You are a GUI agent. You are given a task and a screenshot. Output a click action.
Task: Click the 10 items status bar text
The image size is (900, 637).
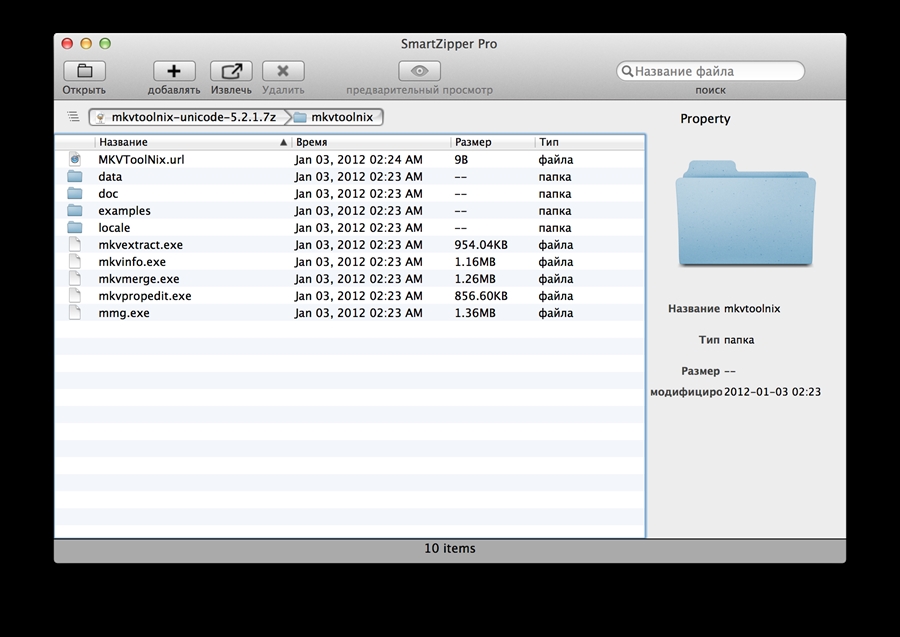pyautogui.click(x=450, y=548)
